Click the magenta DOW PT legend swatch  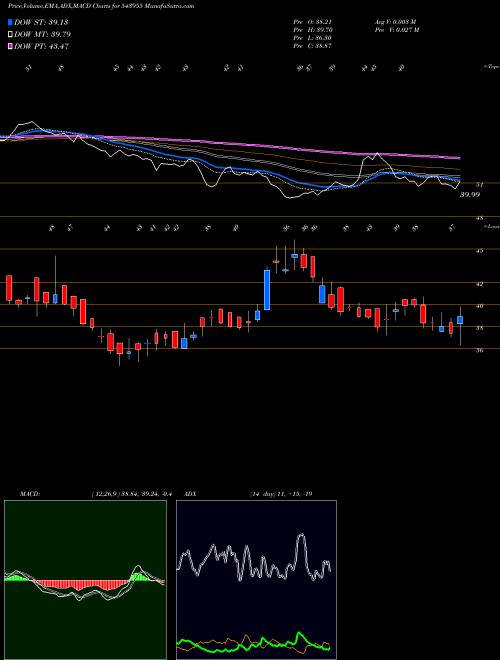10,46
